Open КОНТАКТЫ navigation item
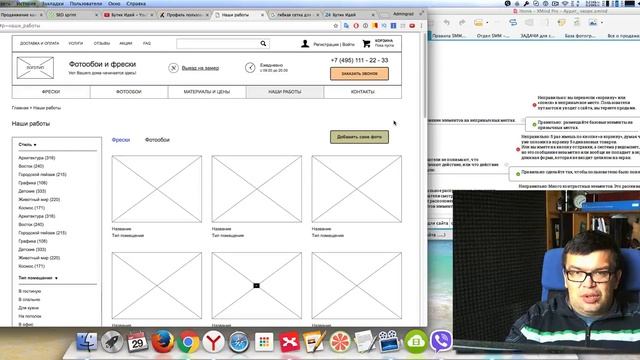 tap(362, 92)
